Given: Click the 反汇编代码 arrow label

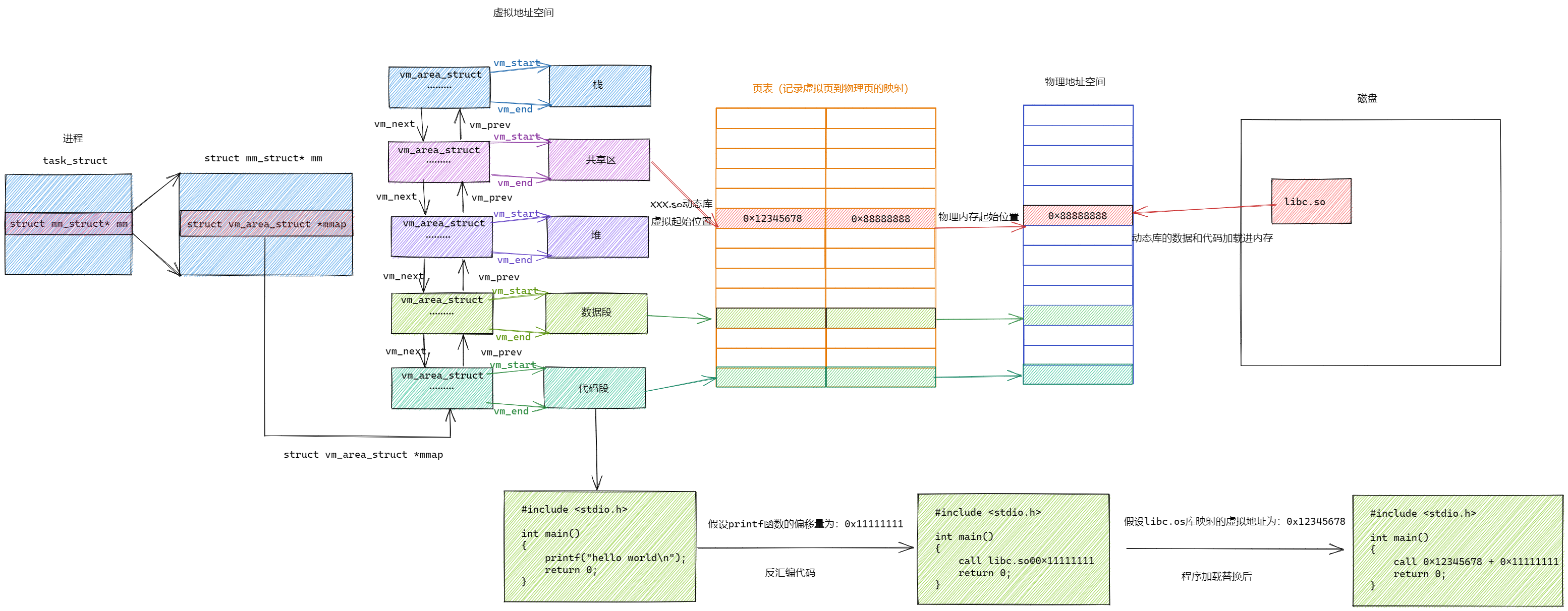Looking at the screenshot, I should (x=790, y=573).
